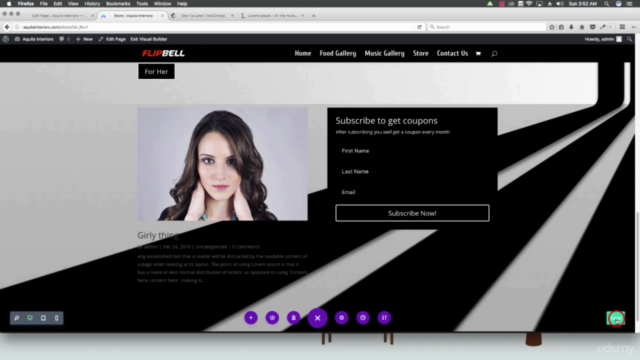Image resolution: width=640 pixels, height=360 pixels.
Task: Open Firefox History menu
Action: tap(92, 4)
